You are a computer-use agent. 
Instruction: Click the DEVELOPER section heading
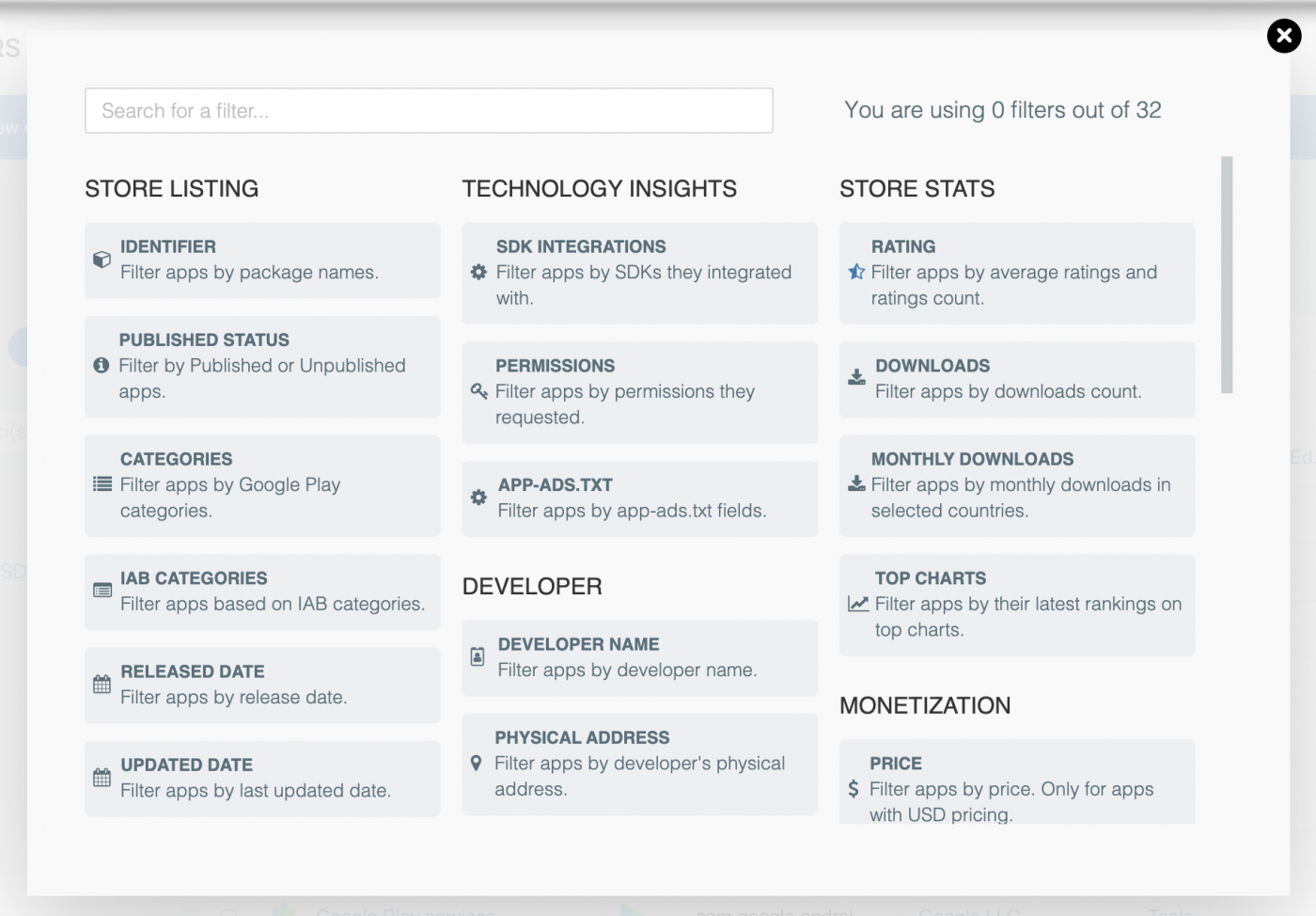tap(532, 587)
